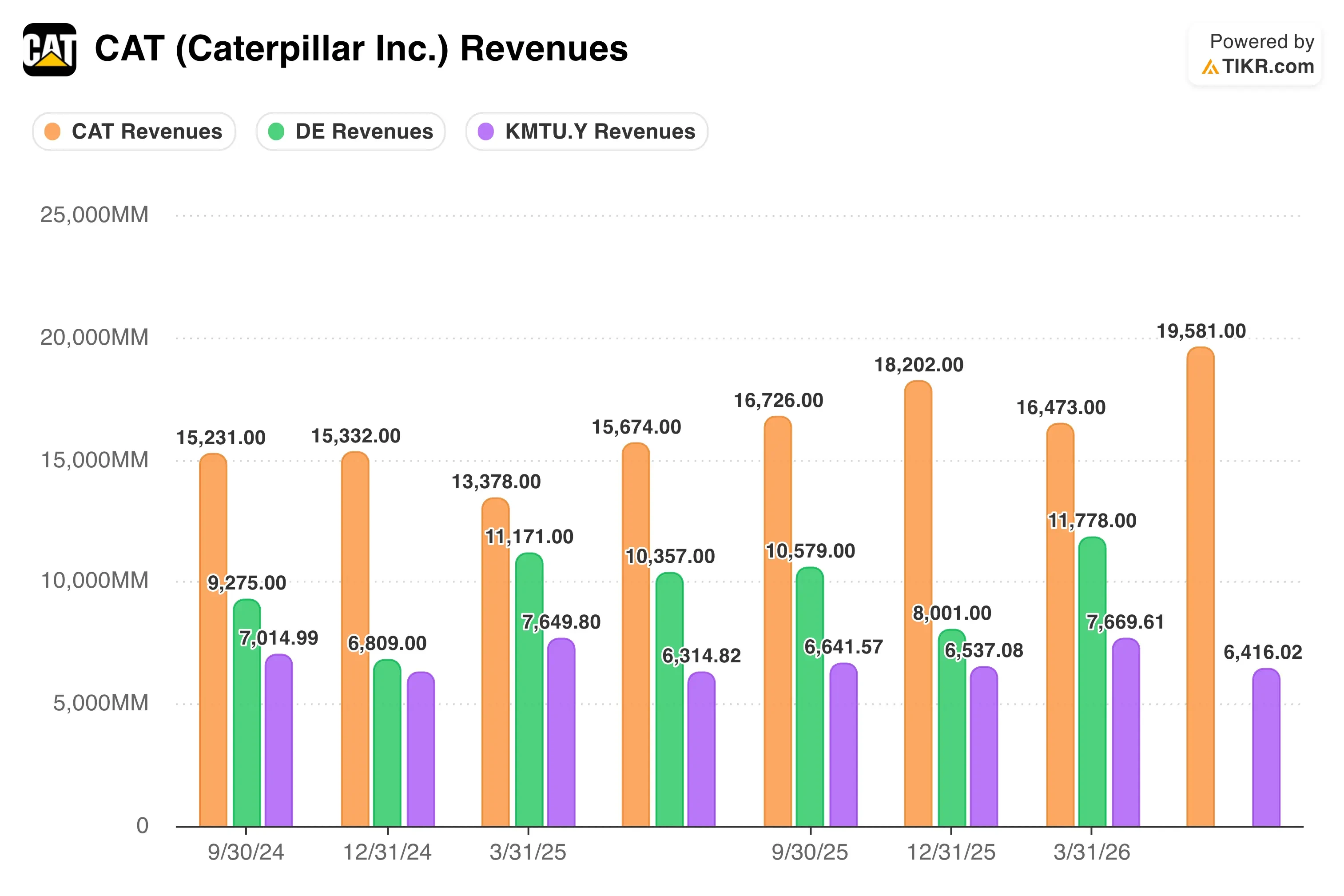Click the 6,314.82 KMTU.Y value label
The image size is (1344, 896).
[701, 656]
